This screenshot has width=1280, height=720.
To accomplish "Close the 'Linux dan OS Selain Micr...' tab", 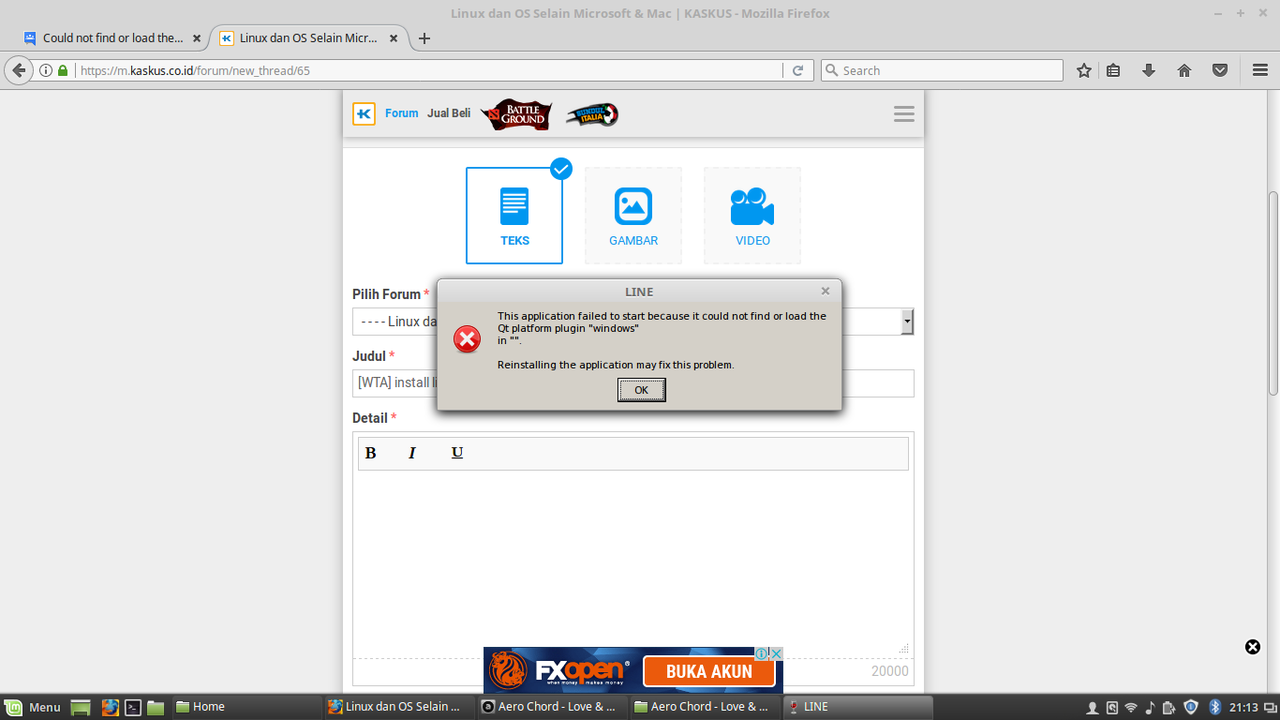I will [x=394, y=39].
